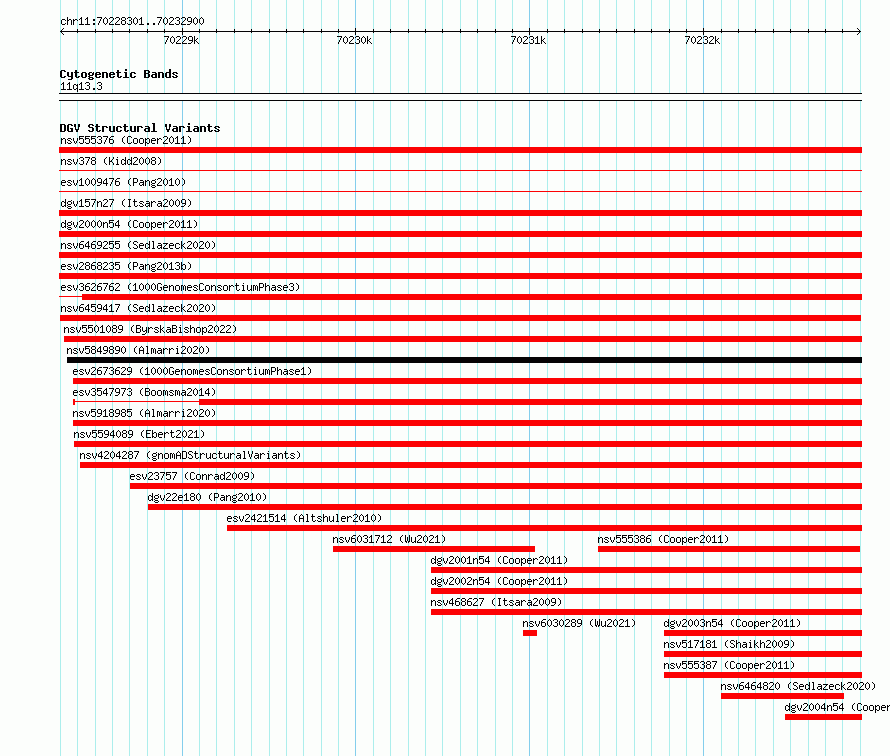Image resolution: width=890 pixels, height=756 pixels.
Task: Click nsv5501089 (ByrskaBishop2022) label
Action: click(x=150, y=329)
